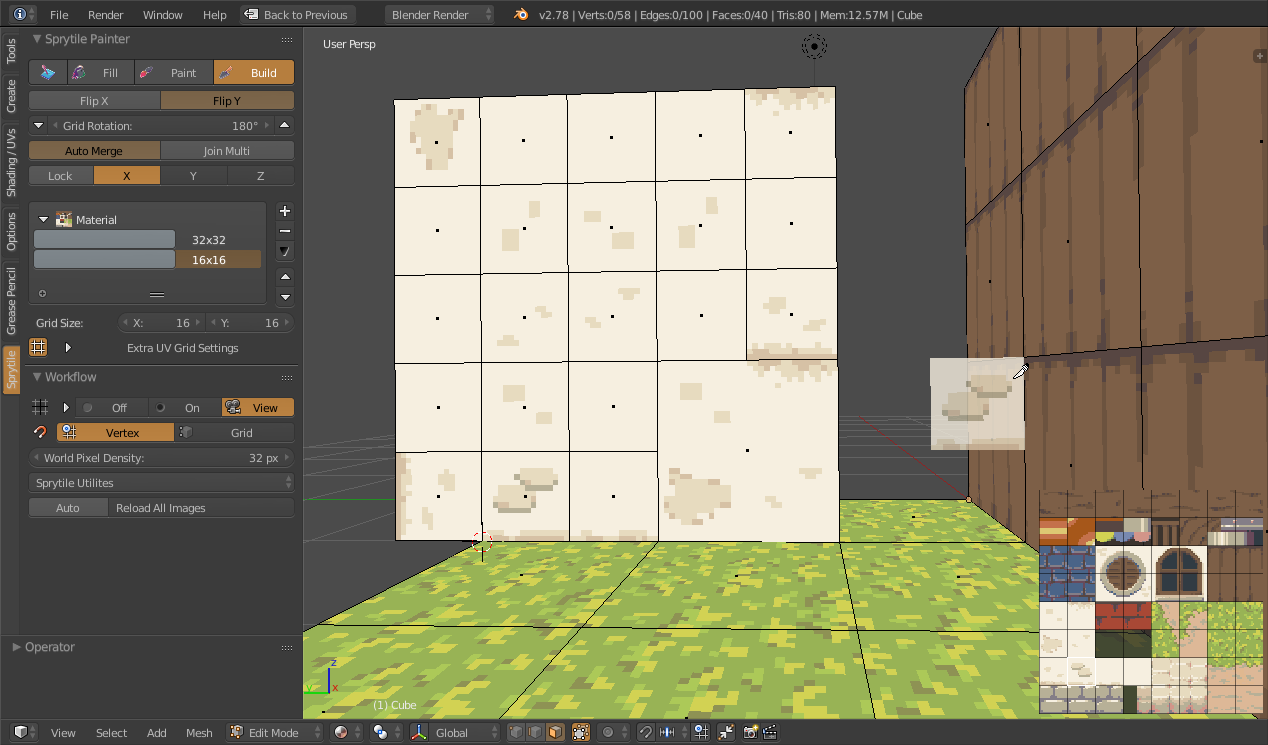This screenshot has height=745, width=1268.
Task: Toggle Flip Y
Action: [x=227, y=101]
